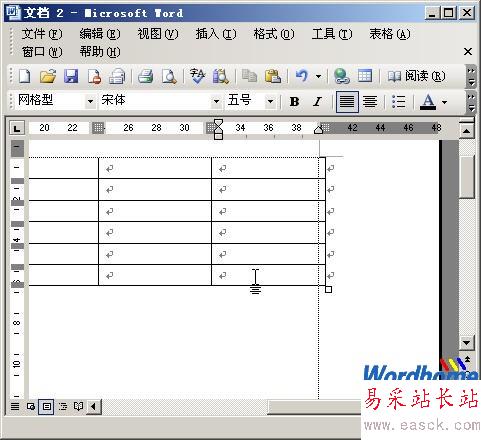Open the font color dropdown arrow
The width and height of the screenshot is (481, 440).
pos(444,102)
